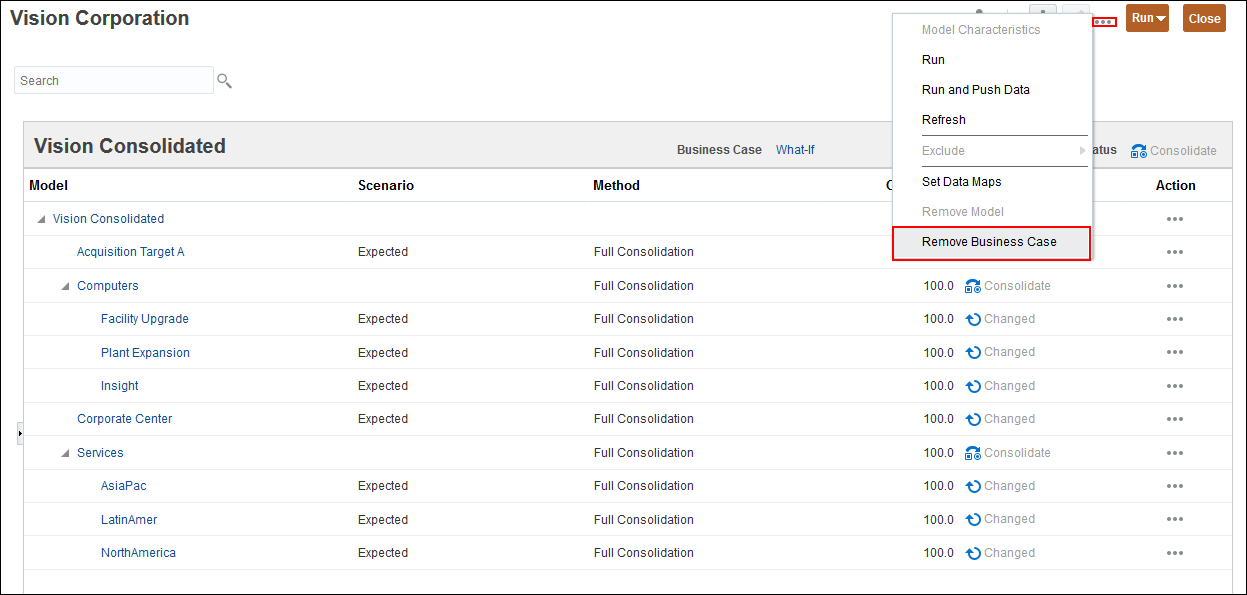Open the Action ellipsis for LatinAmer
The height and width of the screenshot is (595, 1247).
coord(1175,519)
